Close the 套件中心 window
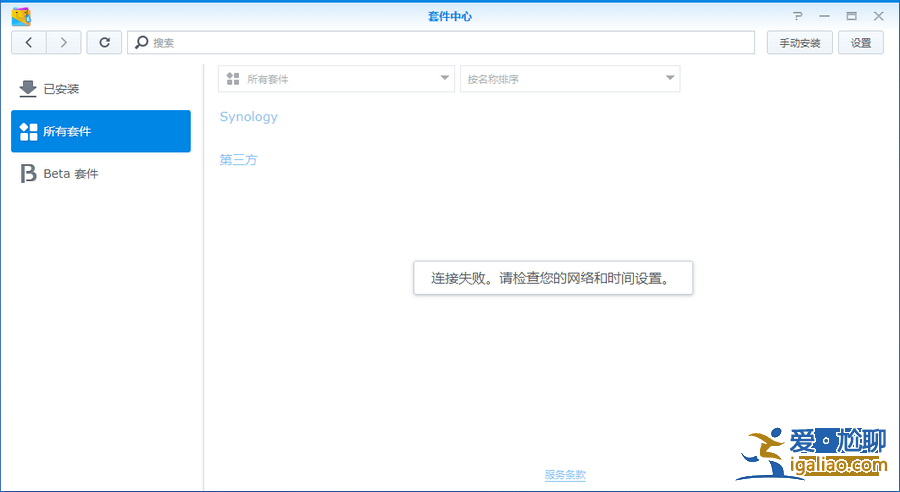 click(x=879, y=16)
